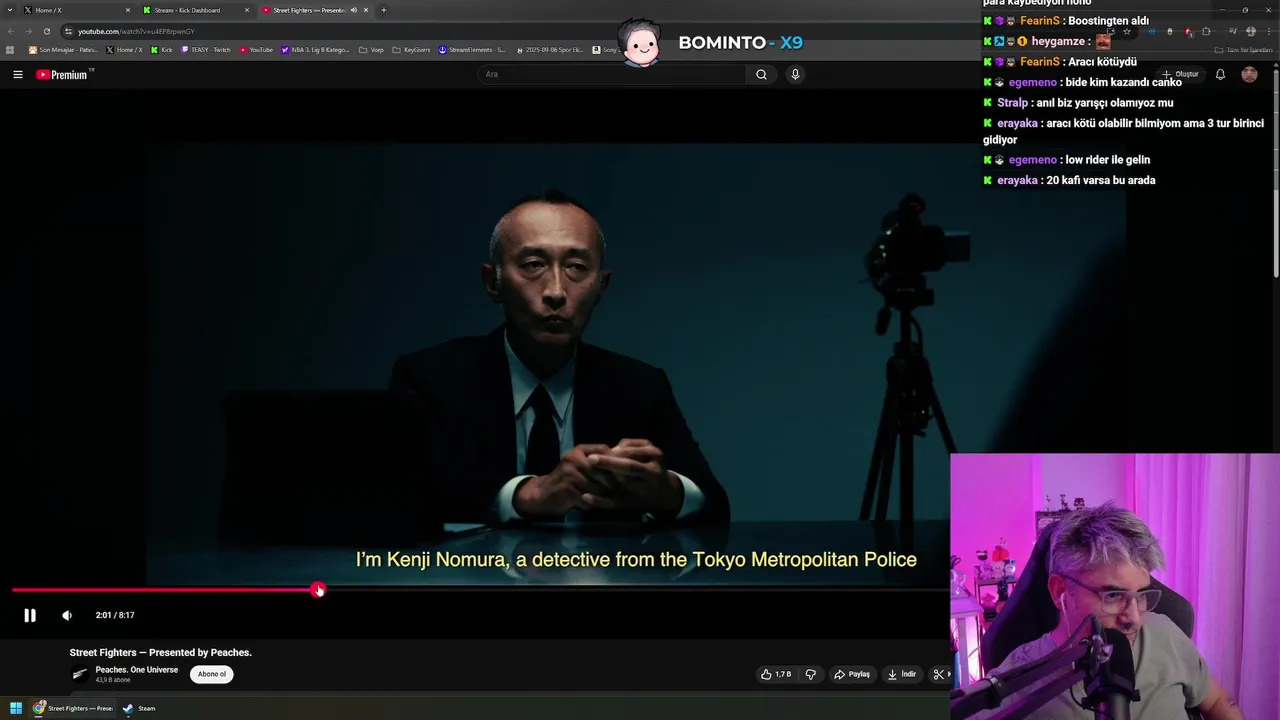
Task: Open the Son Mesajlar bookmark
Action: [x=63, y=49]
